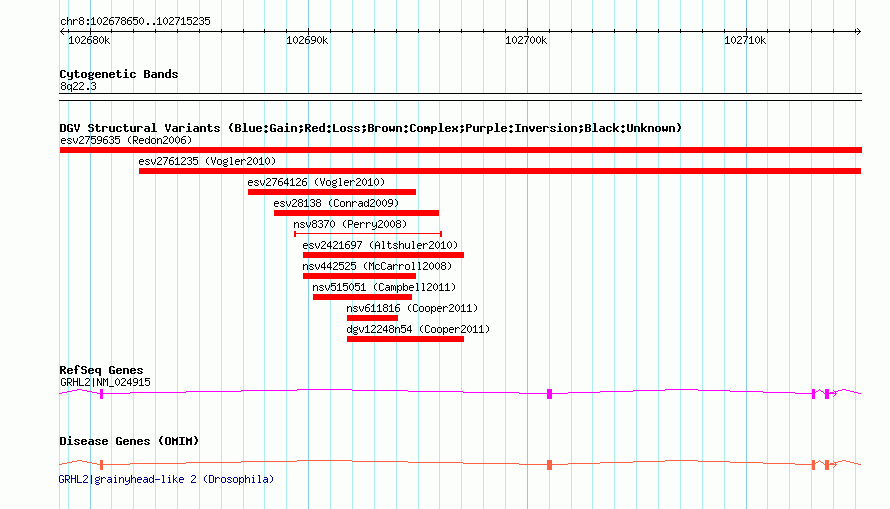Select the esv2764126 red bar
Screen dimensions: 890x509
coord(331,192)
